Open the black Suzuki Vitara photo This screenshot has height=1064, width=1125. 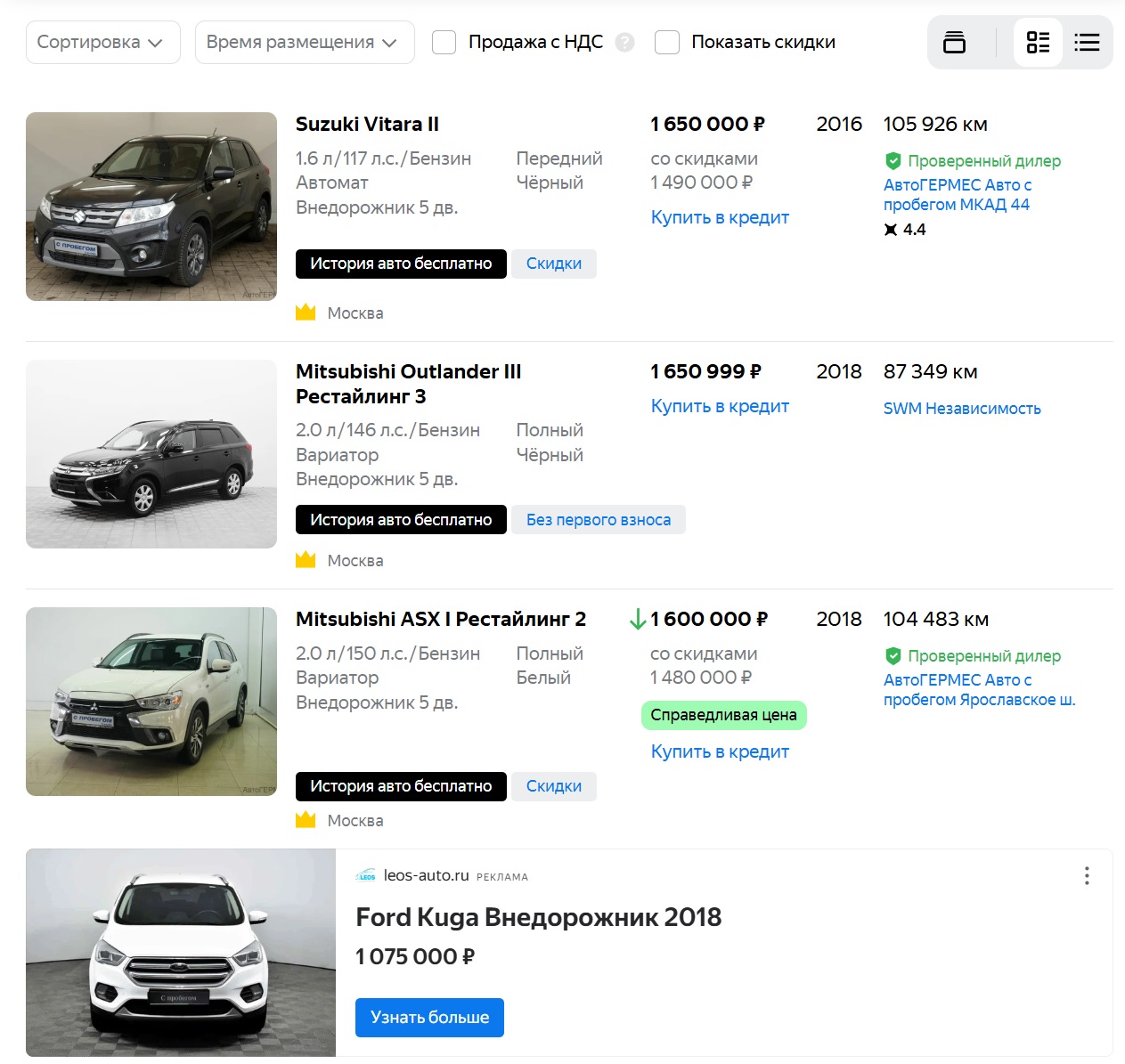151,207
